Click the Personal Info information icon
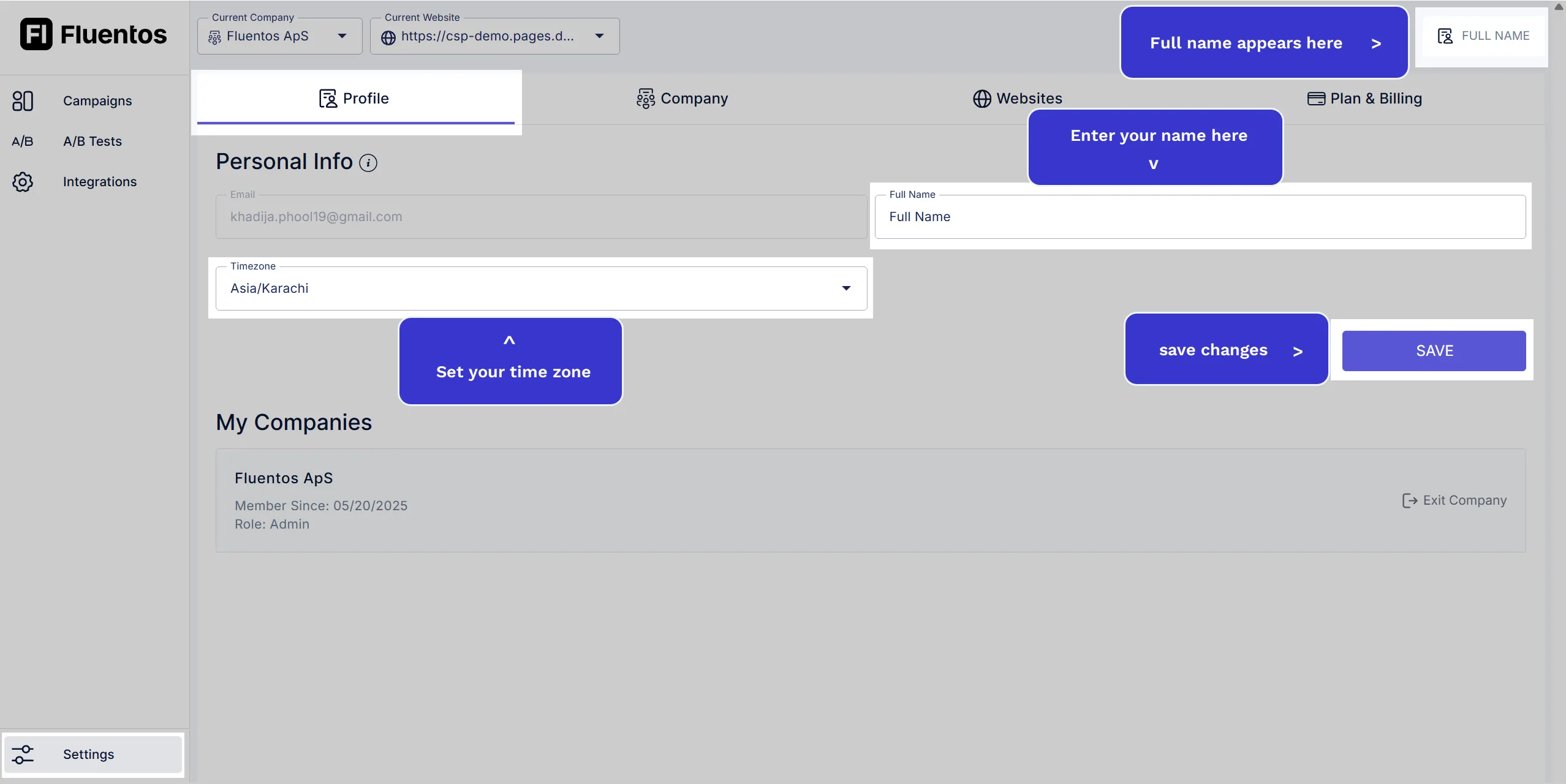The width and height of the screenshot is (1566, 784). [x=368, y=163]
